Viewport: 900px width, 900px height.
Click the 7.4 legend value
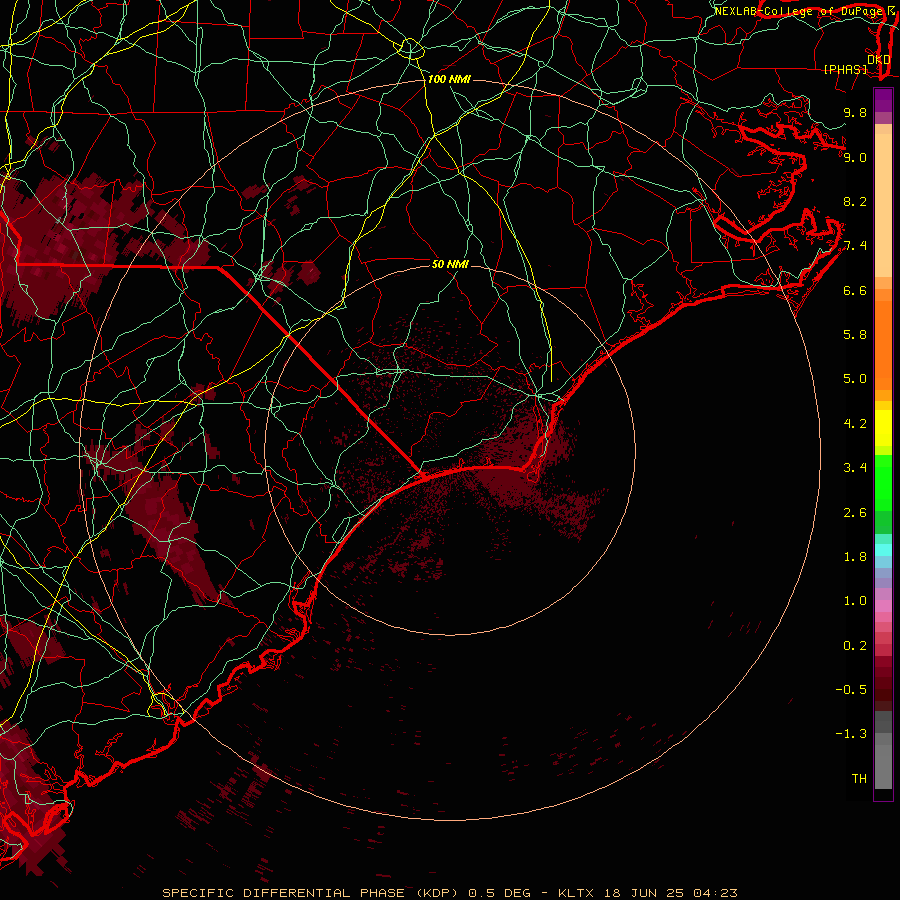[855, 246]
